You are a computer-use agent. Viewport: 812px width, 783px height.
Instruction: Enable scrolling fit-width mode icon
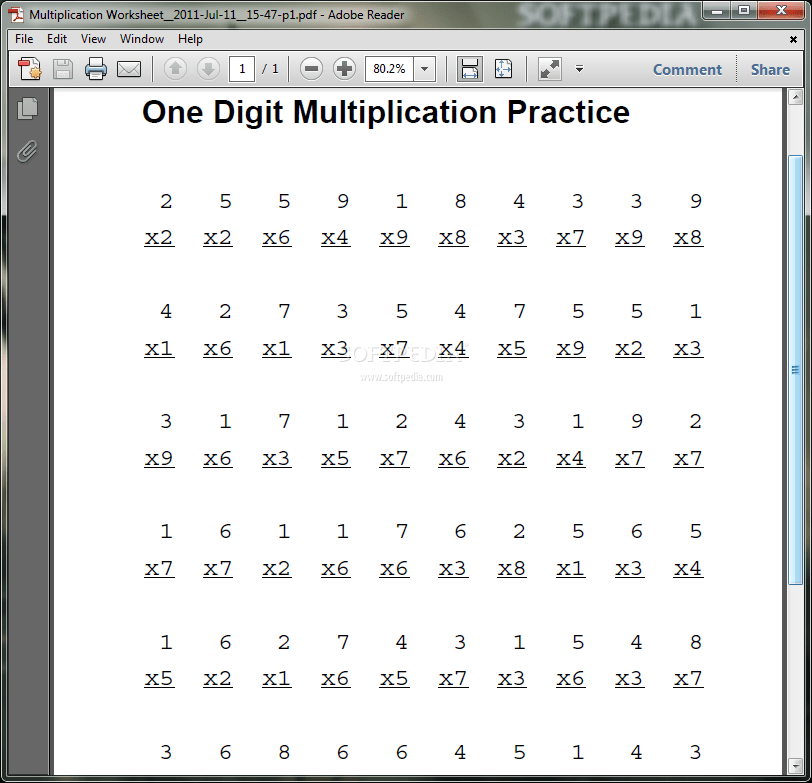pos(470,69)
